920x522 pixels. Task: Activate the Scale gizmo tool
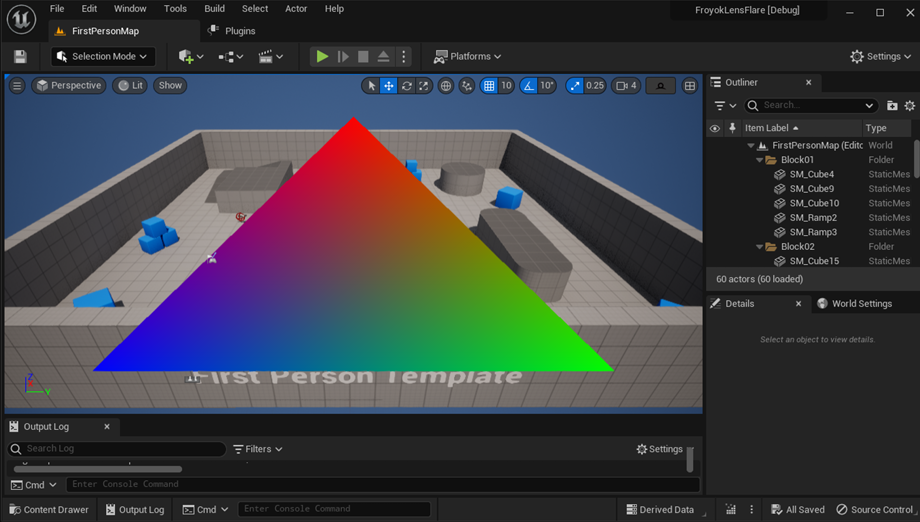point(423,86)
